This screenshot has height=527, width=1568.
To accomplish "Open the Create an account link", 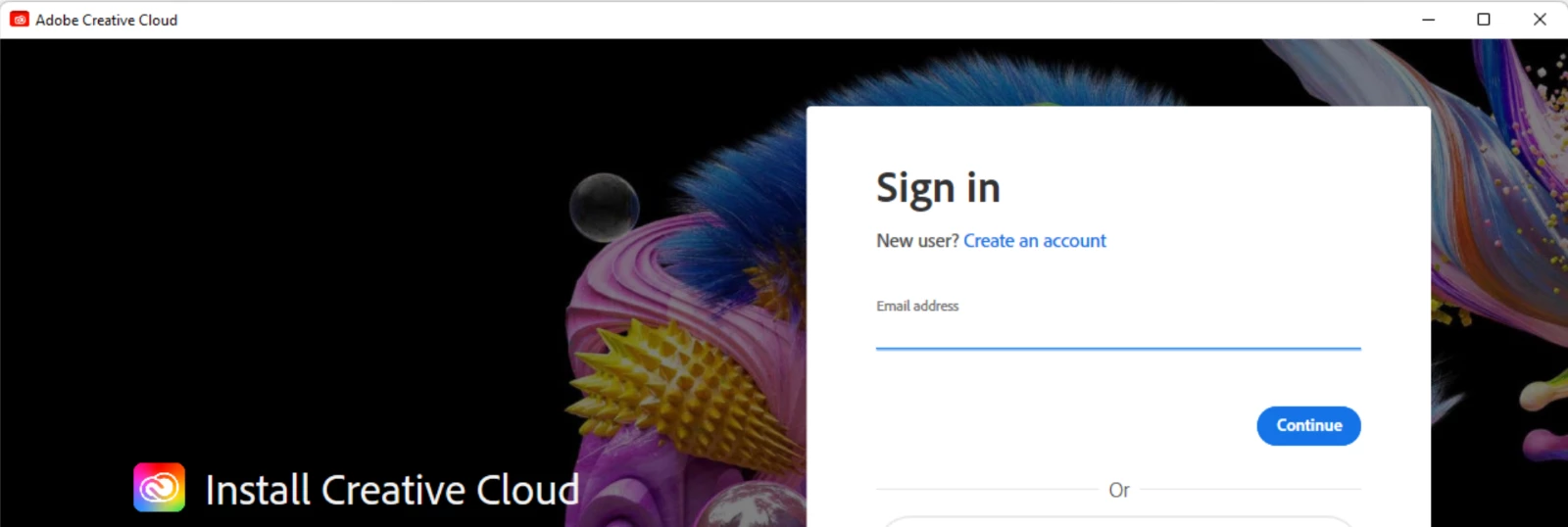I will tap(1034, 241).
